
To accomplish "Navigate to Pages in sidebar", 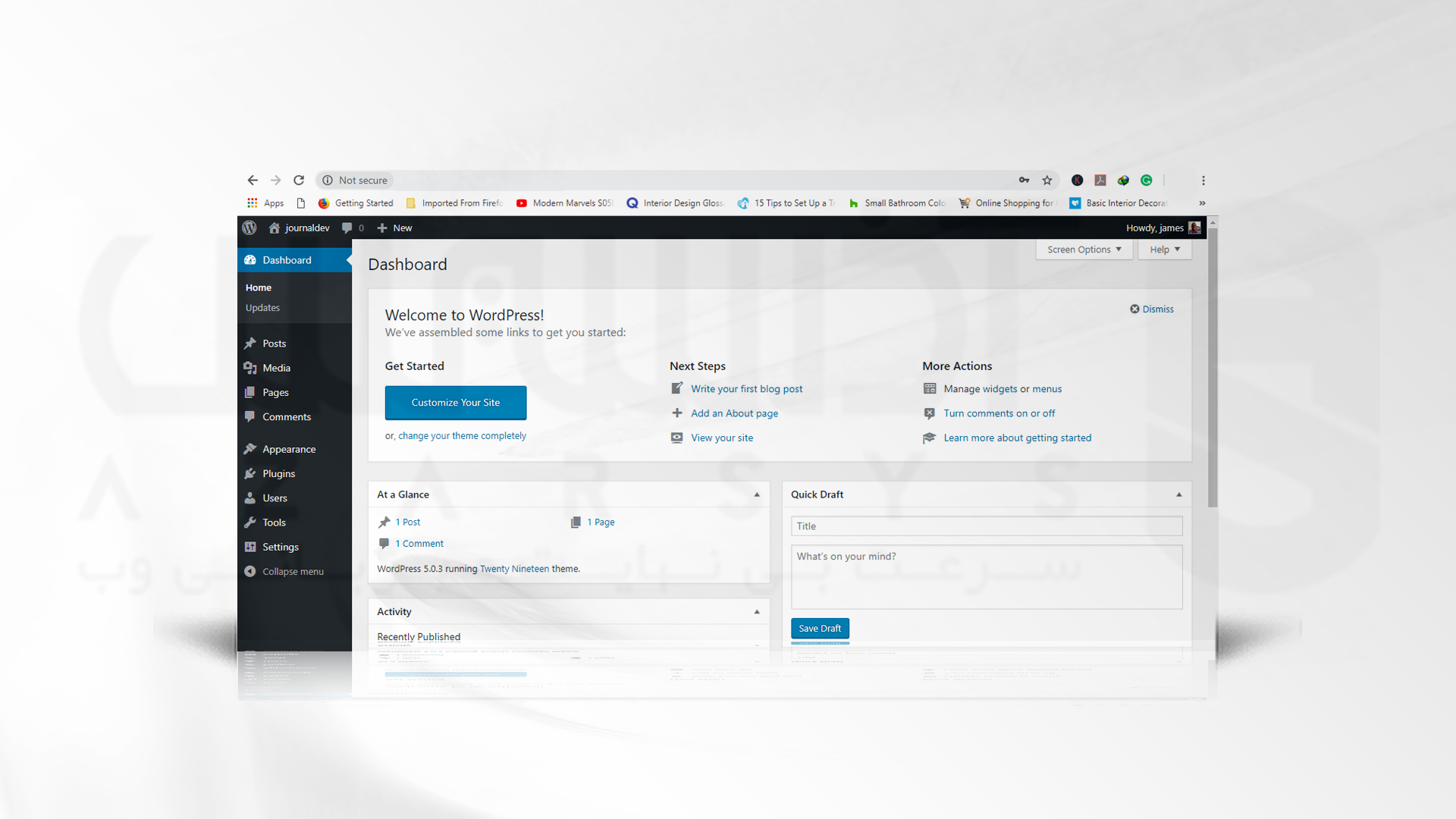I will 275,391.
